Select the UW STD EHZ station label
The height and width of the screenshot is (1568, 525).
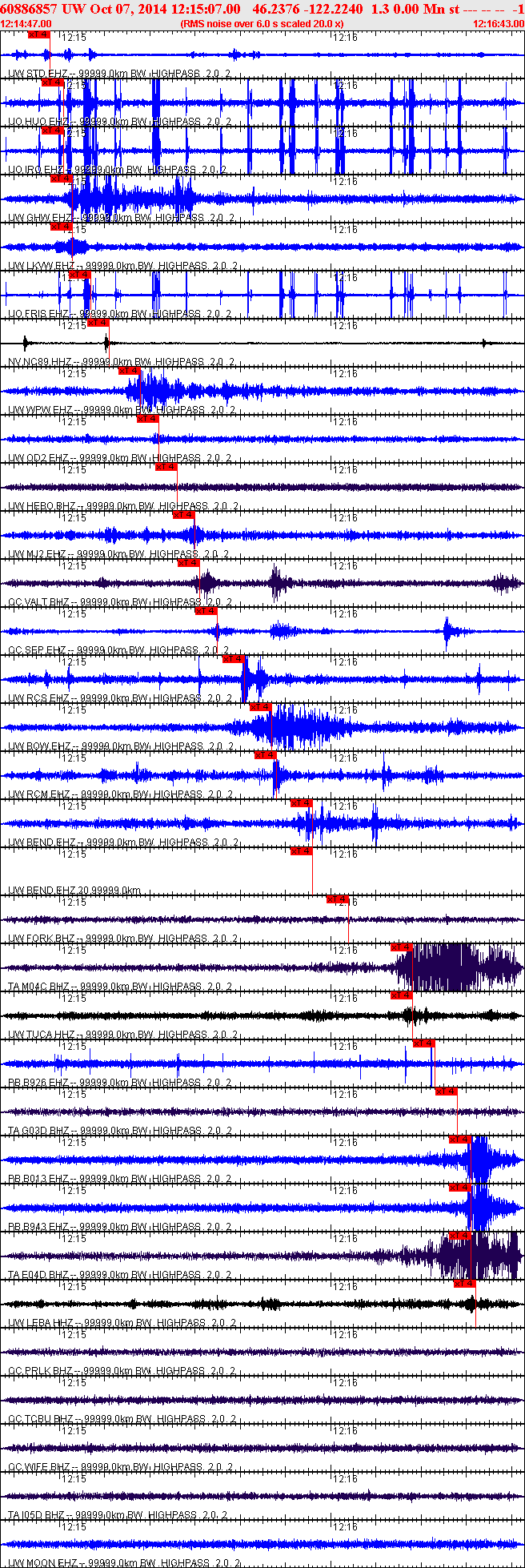coord(120,74)
